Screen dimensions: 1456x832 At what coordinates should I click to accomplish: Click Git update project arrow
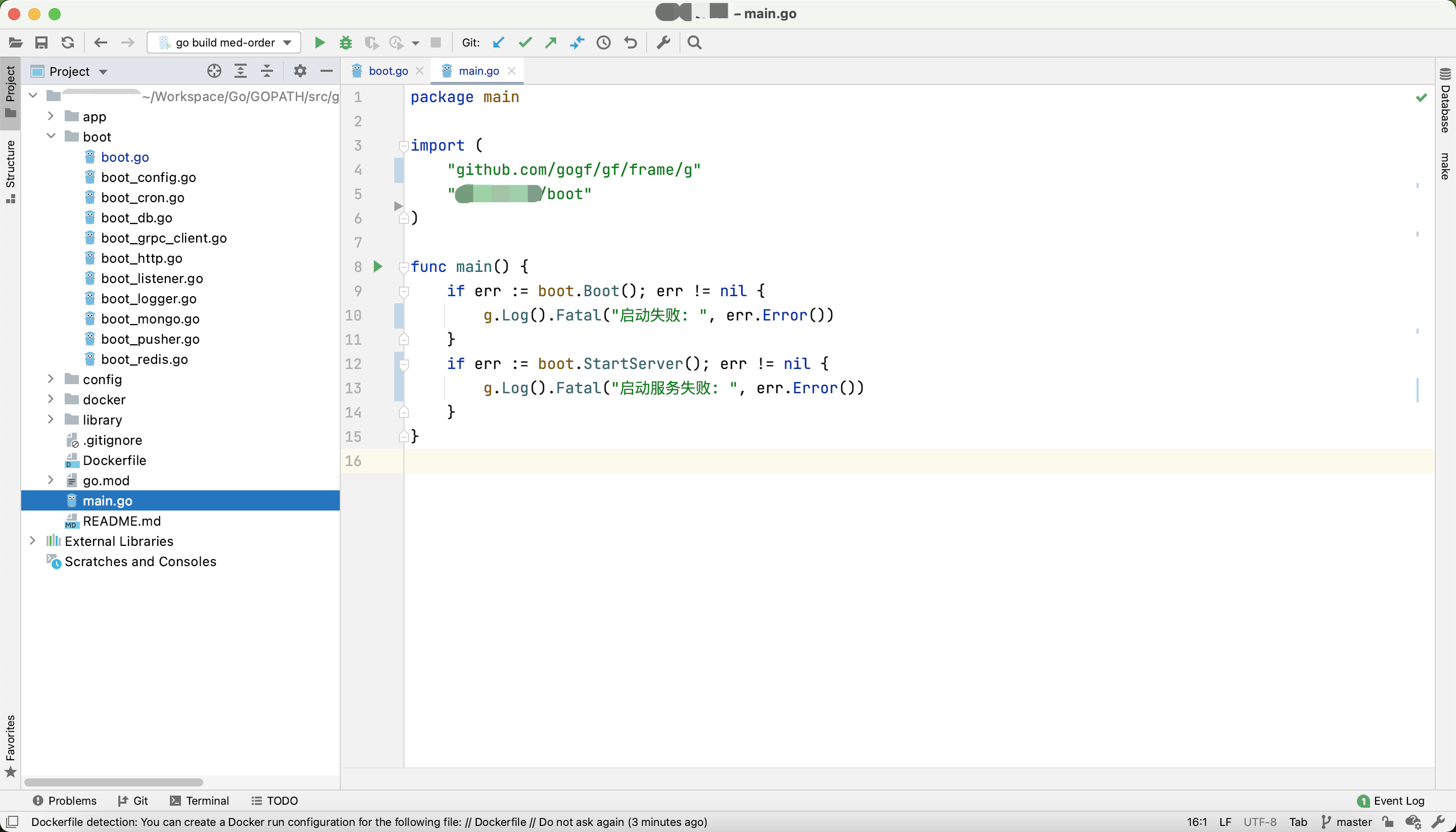[498, 43]
